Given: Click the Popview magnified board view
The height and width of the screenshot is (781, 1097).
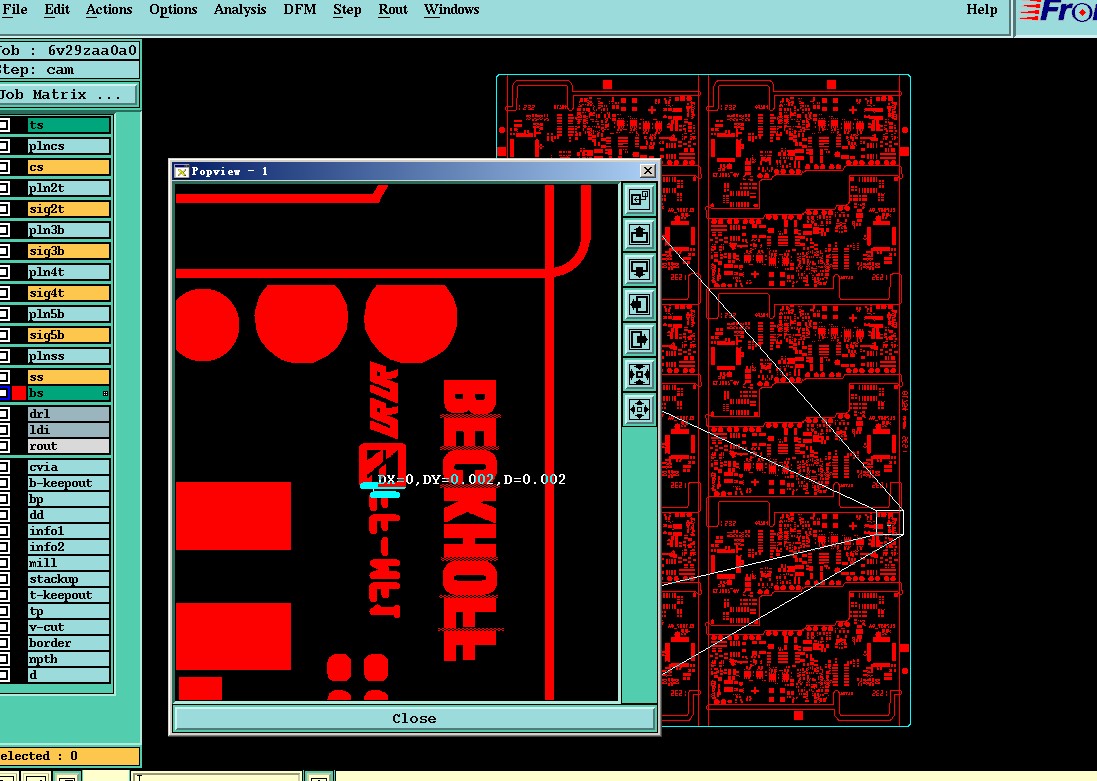Looking at the screenshot, I should point(397,442).
